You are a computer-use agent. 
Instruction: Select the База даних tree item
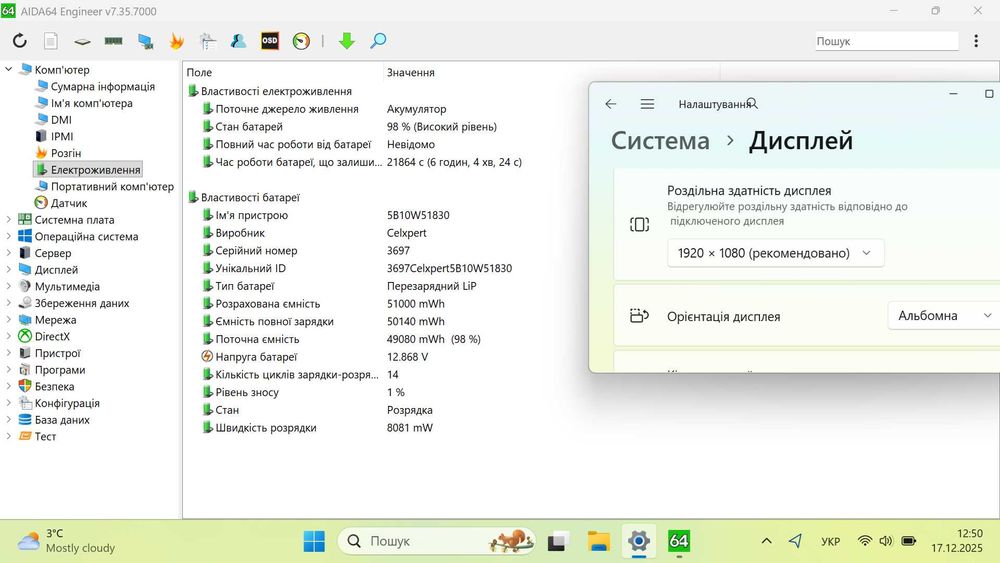[62, 420]
